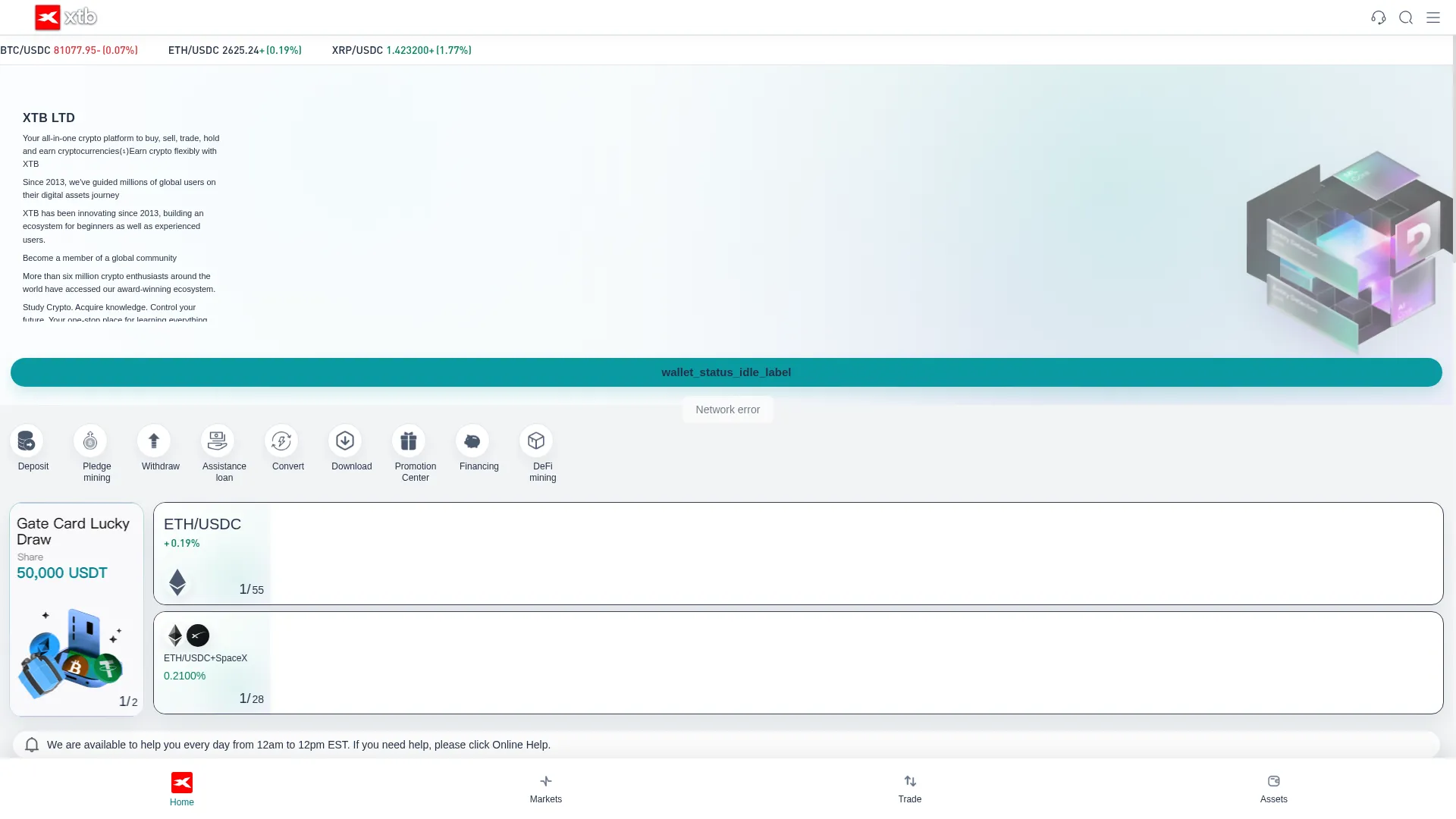Click the XTB LTD heading

coord(49,118)
